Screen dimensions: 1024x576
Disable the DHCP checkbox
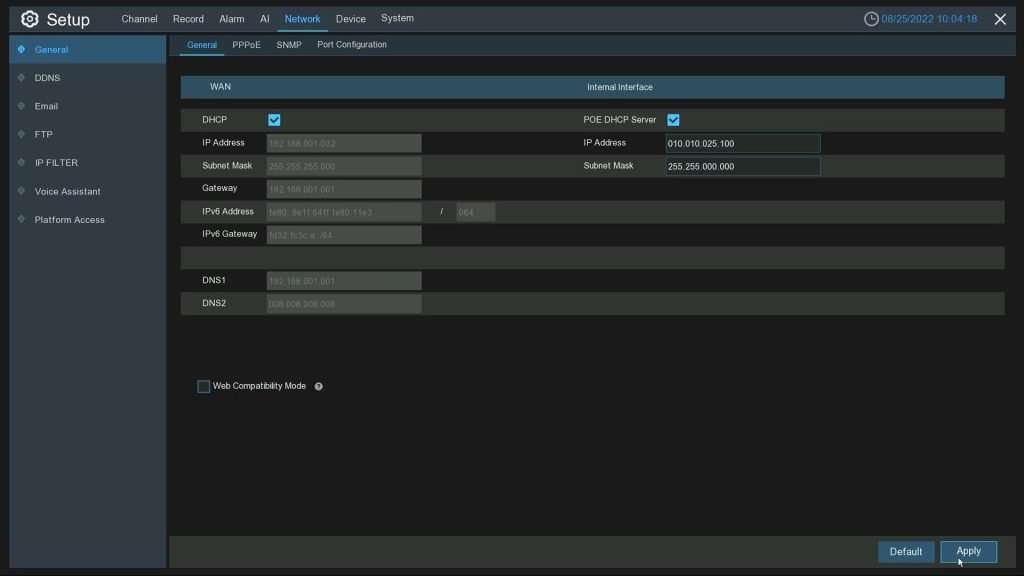click(274, 119)
